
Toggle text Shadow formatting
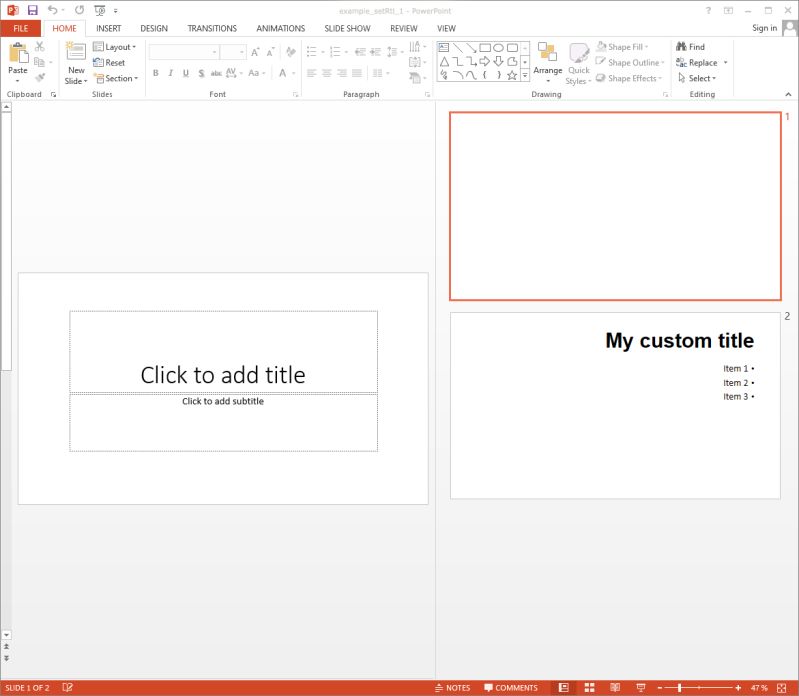point(201,73)
